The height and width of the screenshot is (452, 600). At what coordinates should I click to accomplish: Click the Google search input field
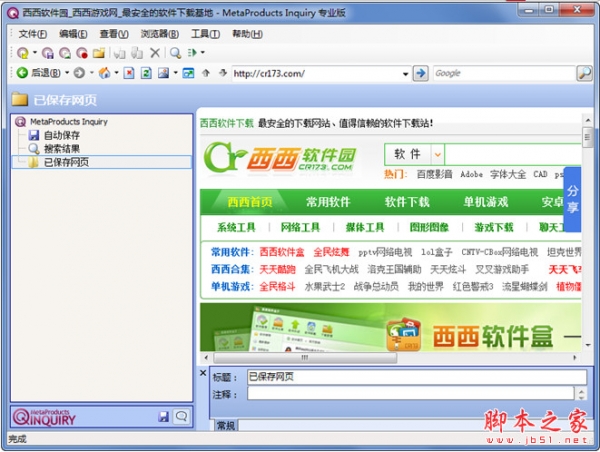click(504, 73)
